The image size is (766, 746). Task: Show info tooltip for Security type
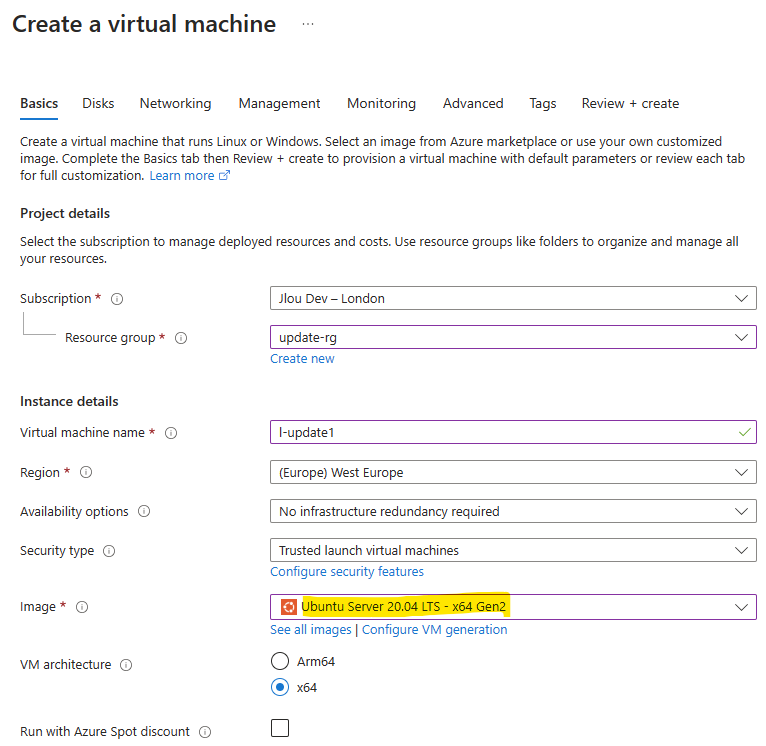[108, 551]
